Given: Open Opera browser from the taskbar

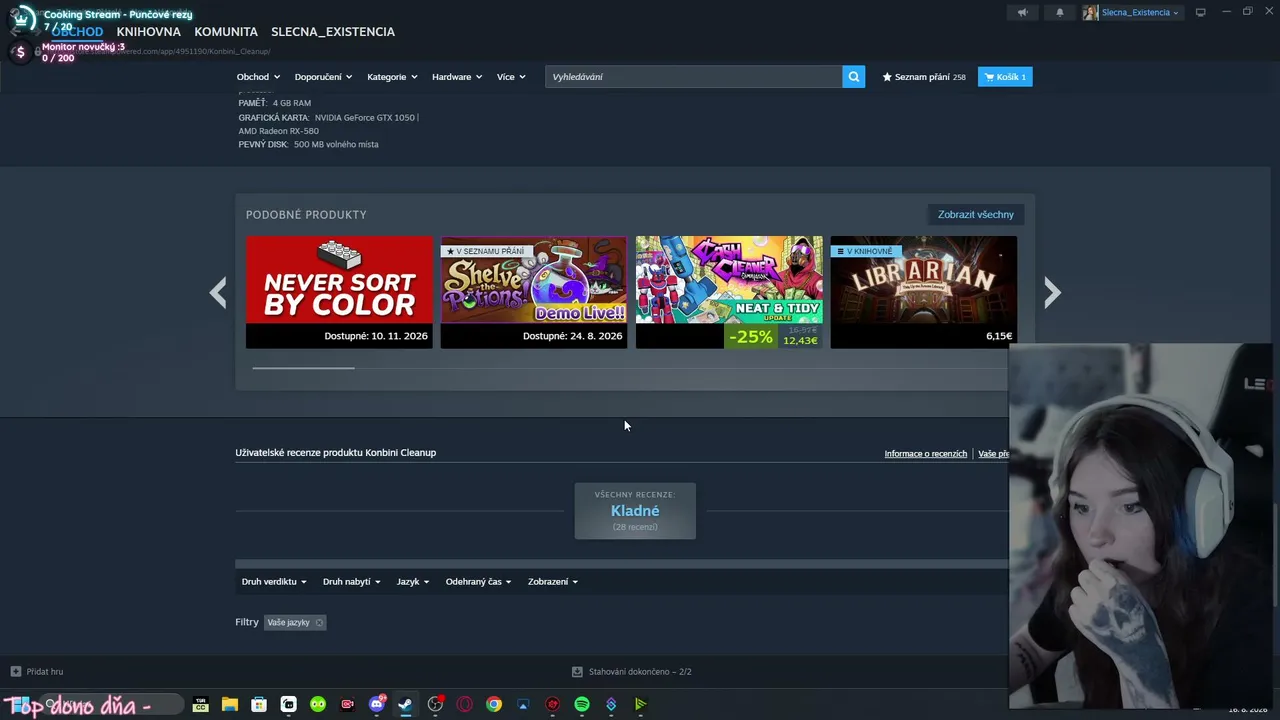Looking at the screenshot, I should coord(464,704).
